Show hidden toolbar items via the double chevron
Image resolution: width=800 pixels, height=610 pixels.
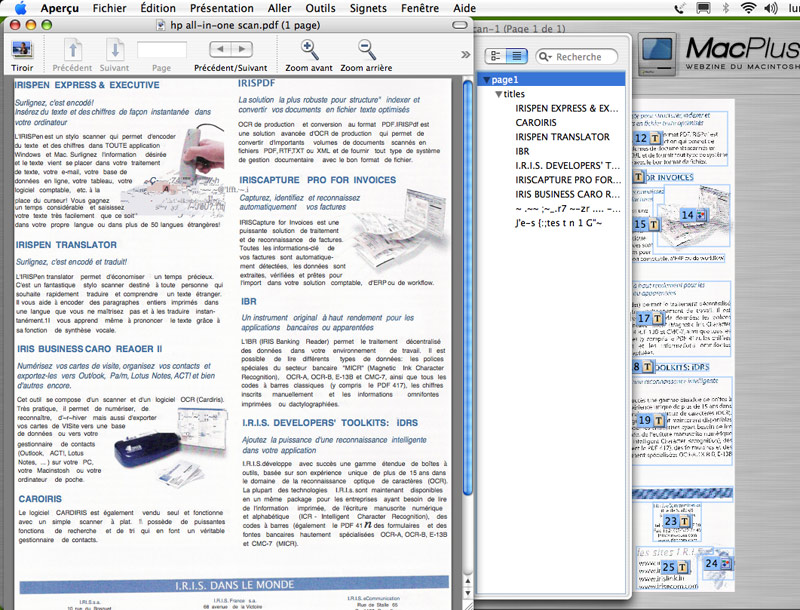(465, 55)
